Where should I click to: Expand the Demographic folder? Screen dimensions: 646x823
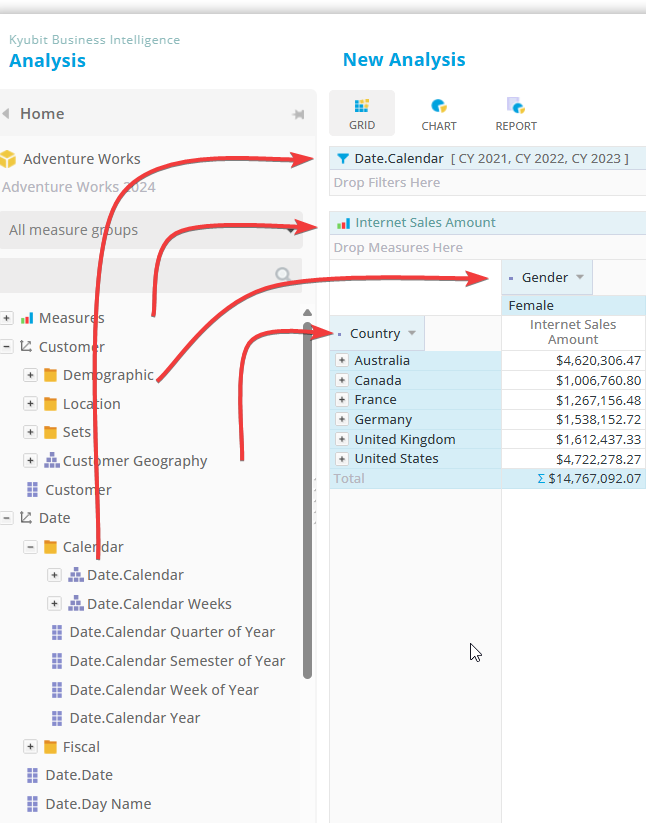click(30, 375)
